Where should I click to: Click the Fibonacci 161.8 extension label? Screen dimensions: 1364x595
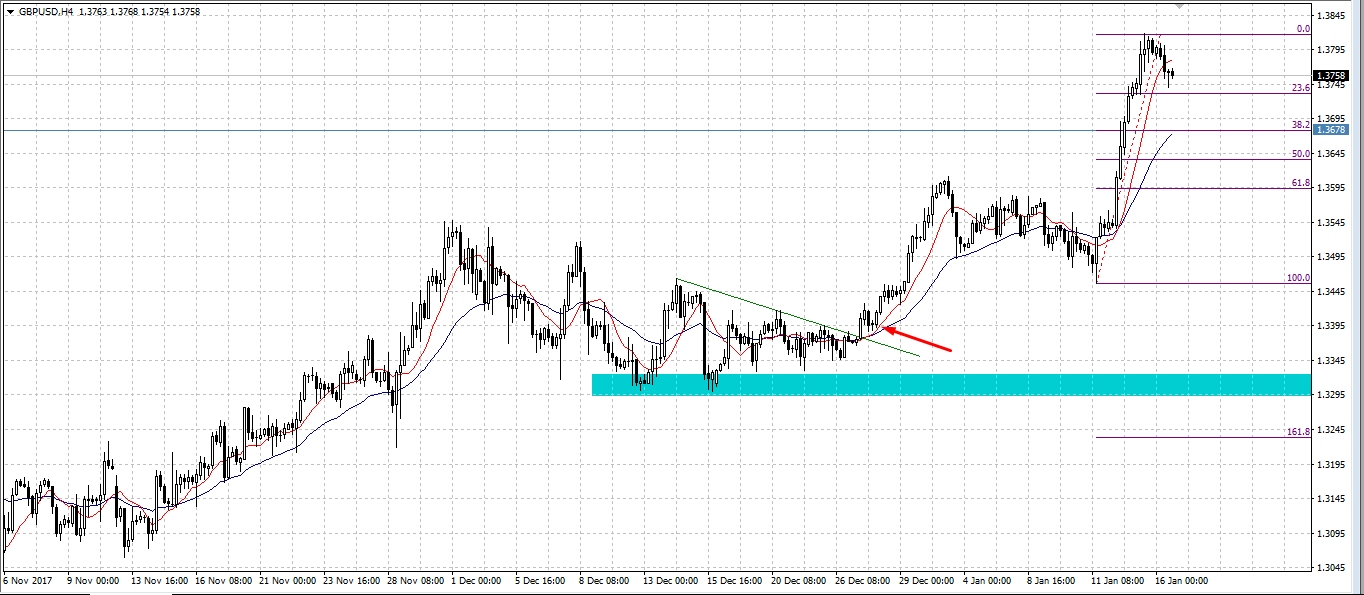coord(1298,432)
